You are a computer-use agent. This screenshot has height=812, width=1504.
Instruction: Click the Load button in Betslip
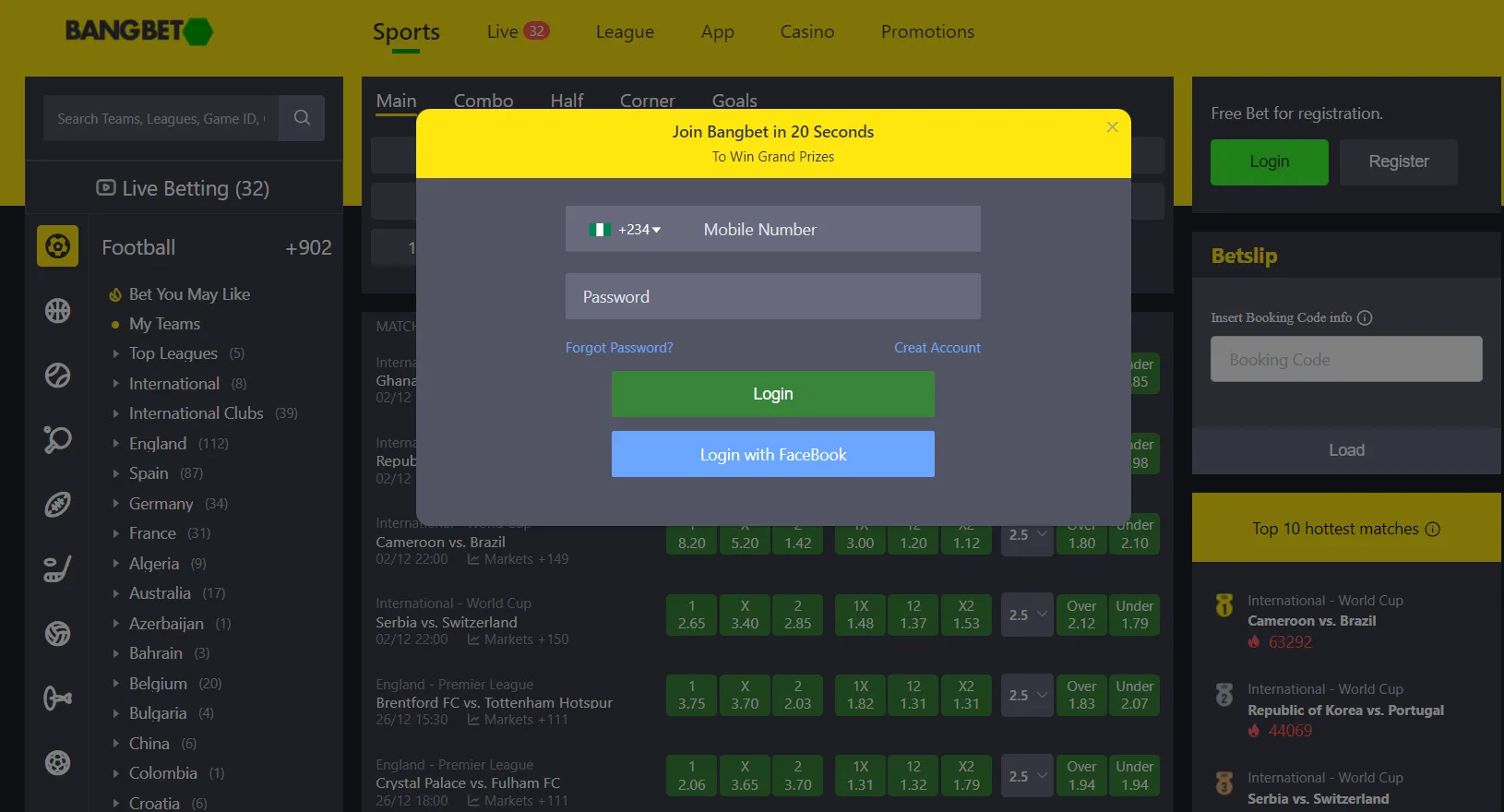click(x=1346, y=450)
